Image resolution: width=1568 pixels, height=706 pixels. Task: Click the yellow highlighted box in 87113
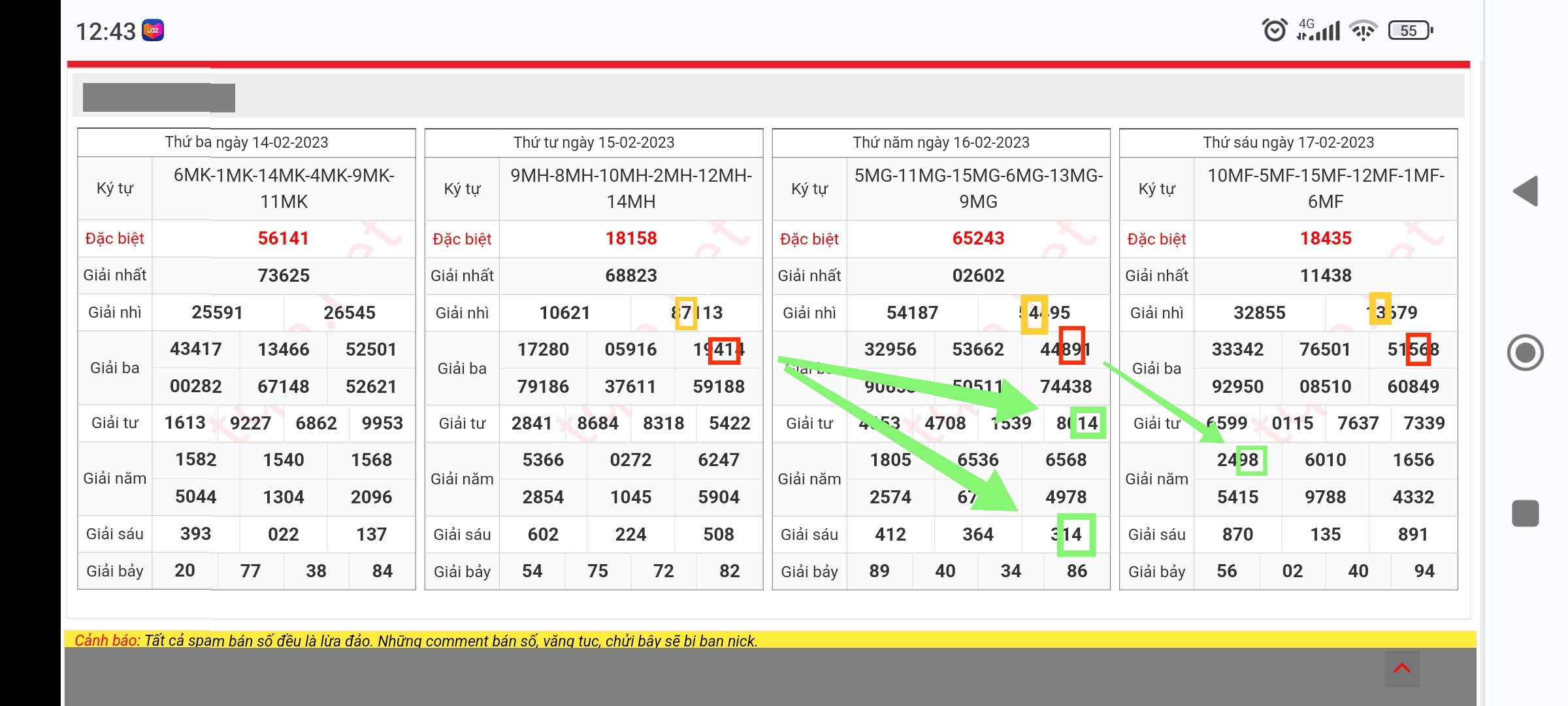point(685,312)
